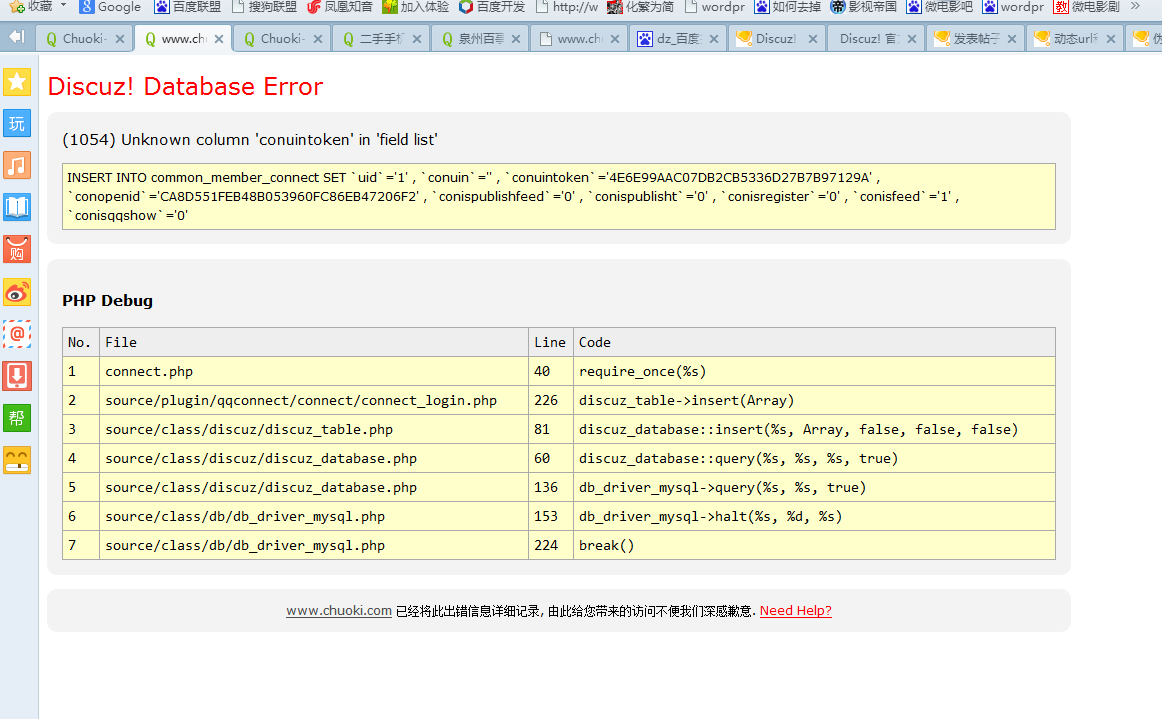Open the Google bookmark
This screenshot has width=1162, height=719.
coord(110,7)
